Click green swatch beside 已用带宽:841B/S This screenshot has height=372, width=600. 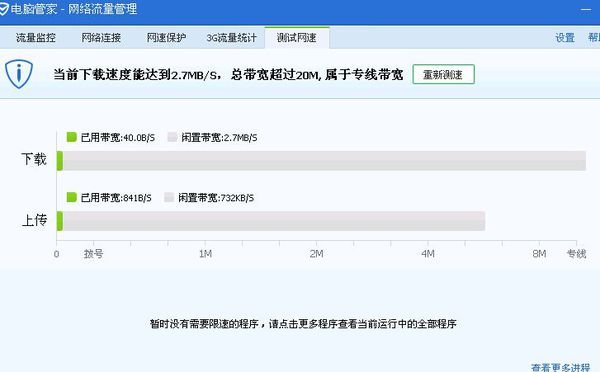click(x=72, y=197)
